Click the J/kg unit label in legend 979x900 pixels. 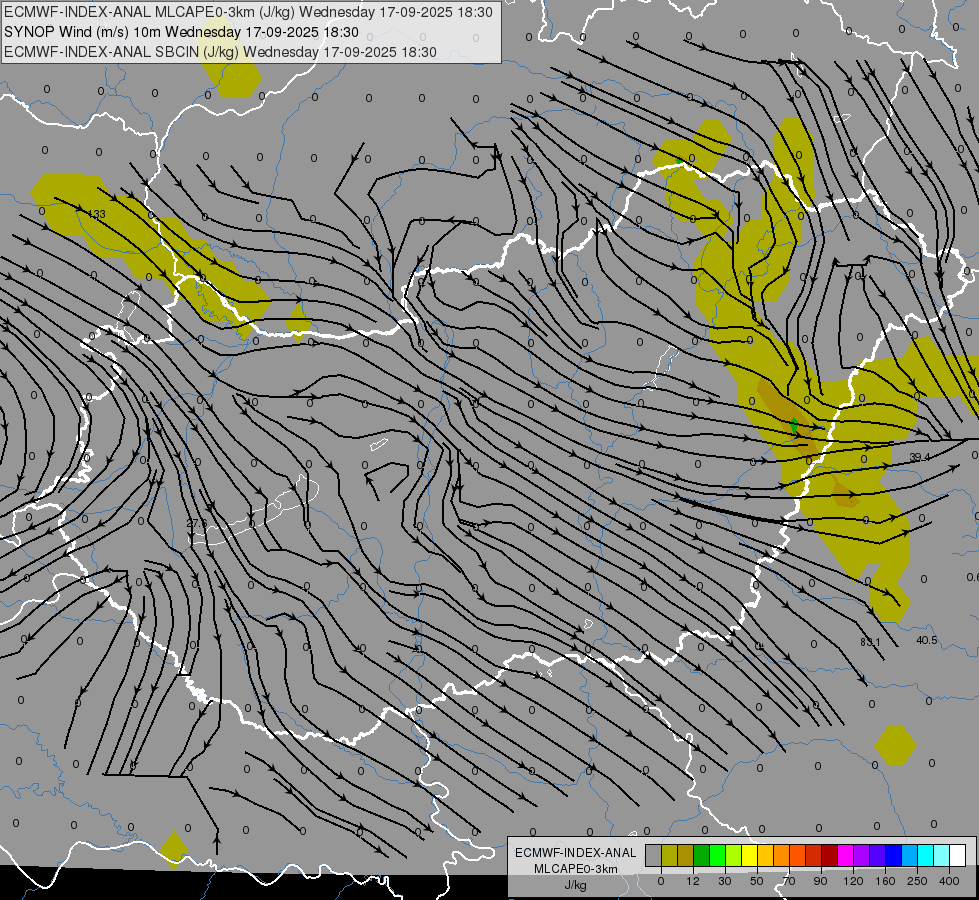click(576, 885)
